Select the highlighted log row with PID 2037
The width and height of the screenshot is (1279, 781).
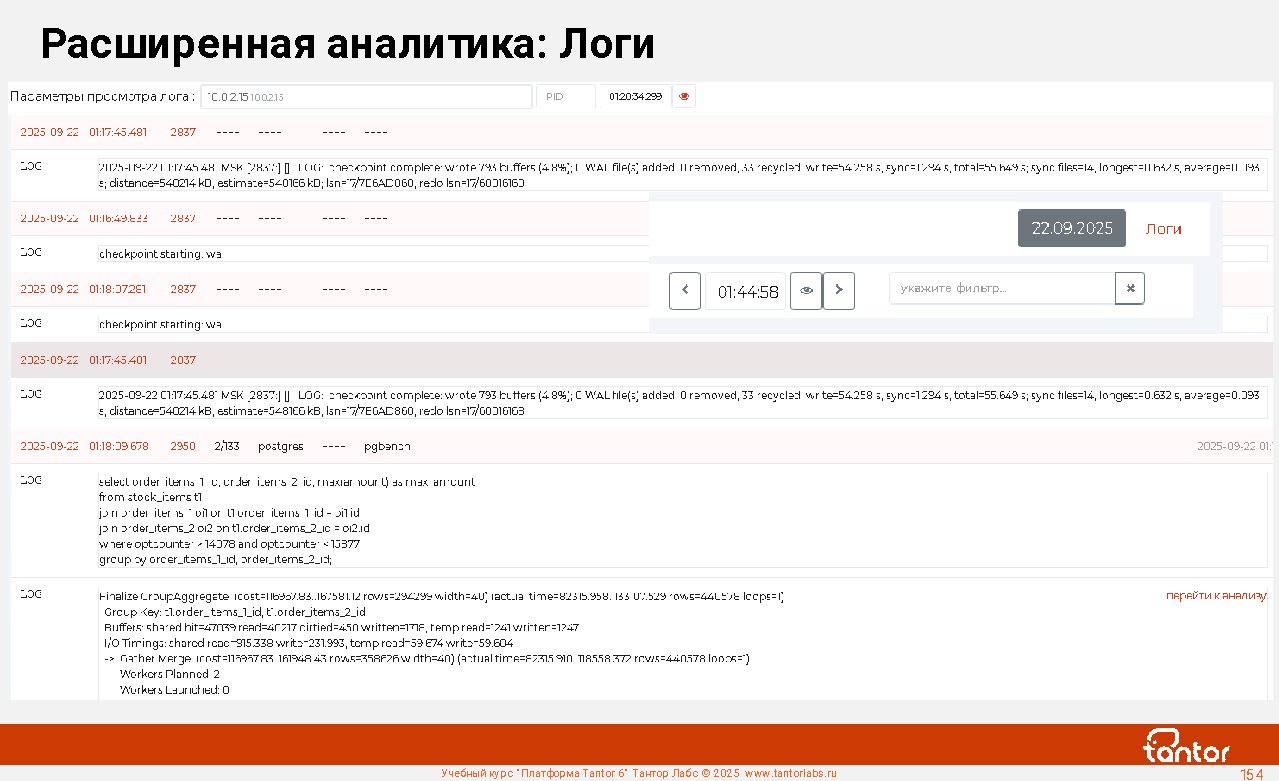[x=118, y=360]
